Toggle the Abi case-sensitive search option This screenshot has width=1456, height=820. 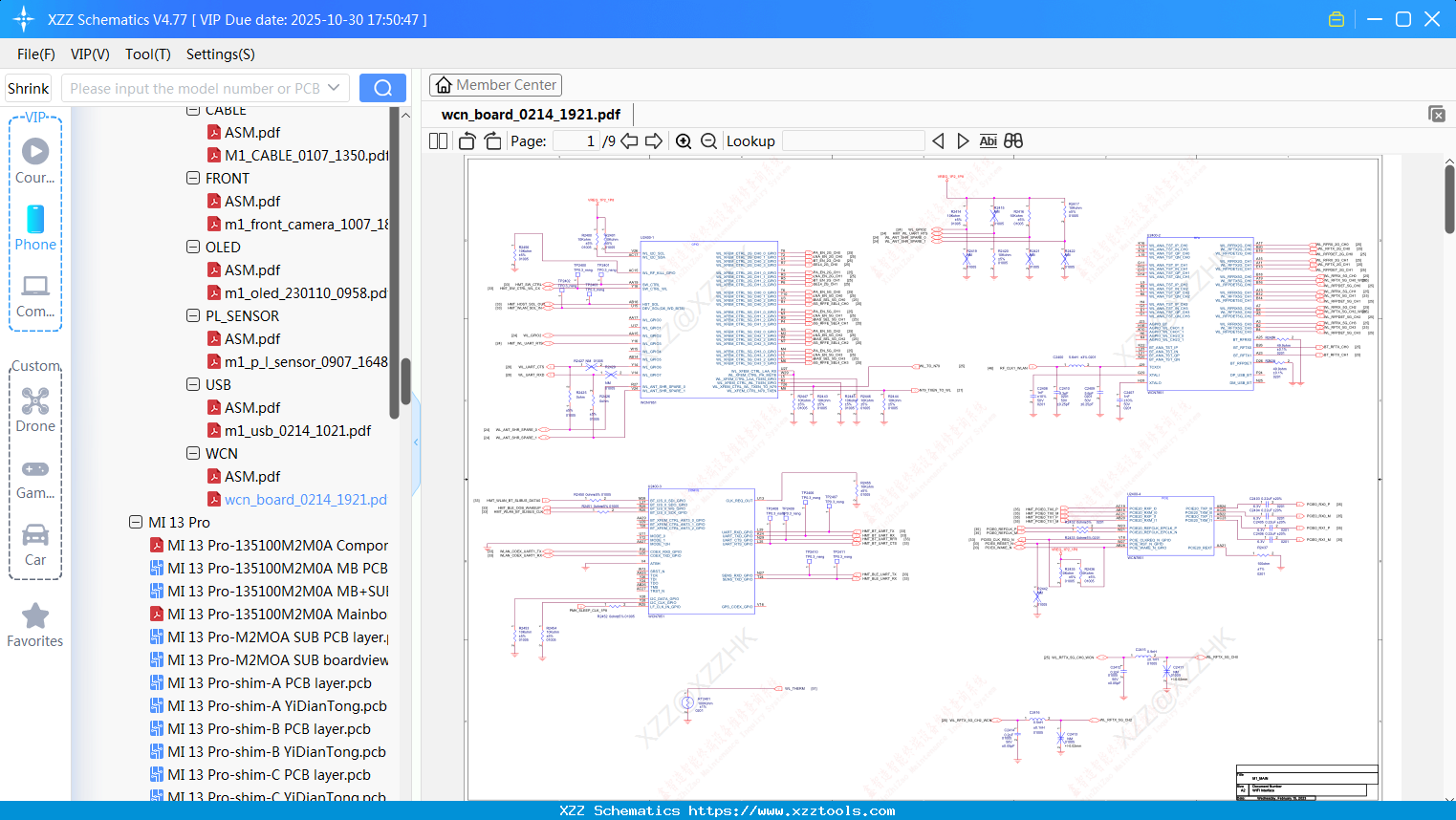click(x=988, y=140)
